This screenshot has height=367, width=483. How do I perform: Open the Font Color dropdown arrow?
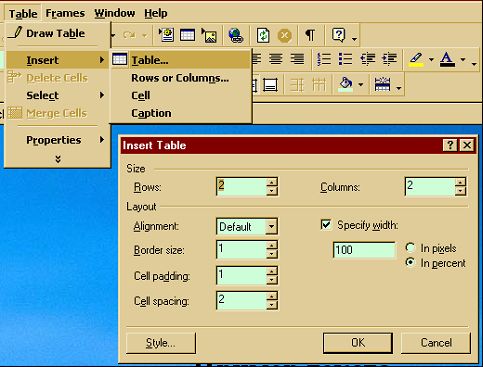click(463, 60)
